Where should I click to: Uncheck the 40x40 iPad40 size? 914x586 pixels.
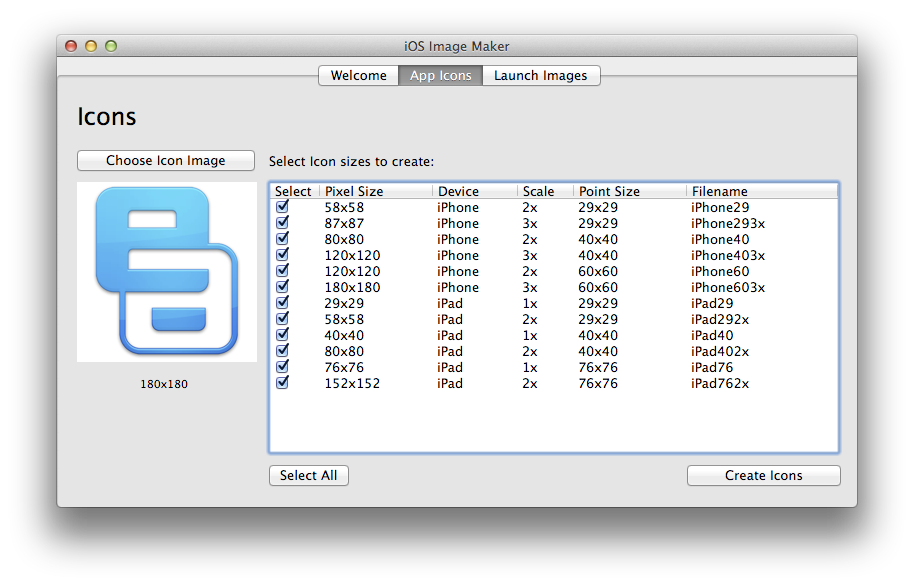(x=282, y=335)
